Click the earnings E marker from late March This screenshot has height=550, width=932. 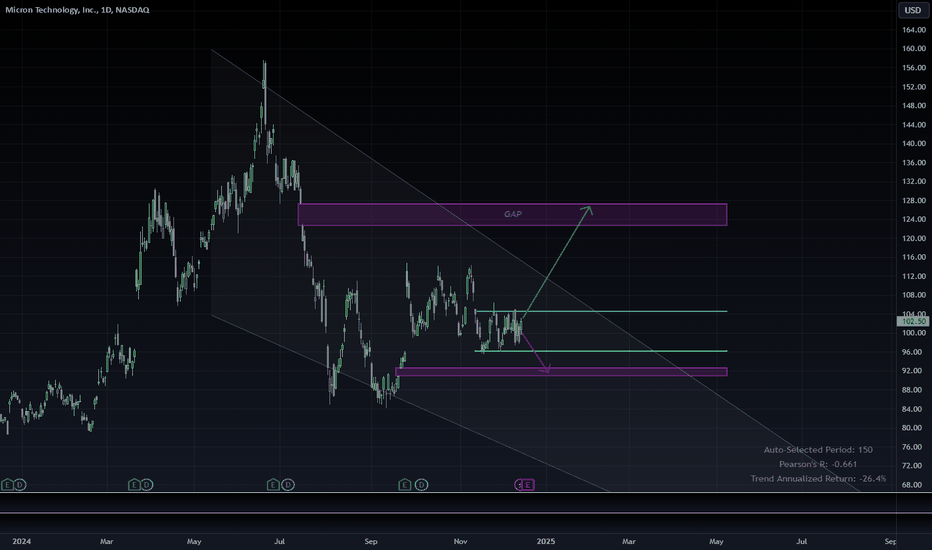click(x=134, y=485)
